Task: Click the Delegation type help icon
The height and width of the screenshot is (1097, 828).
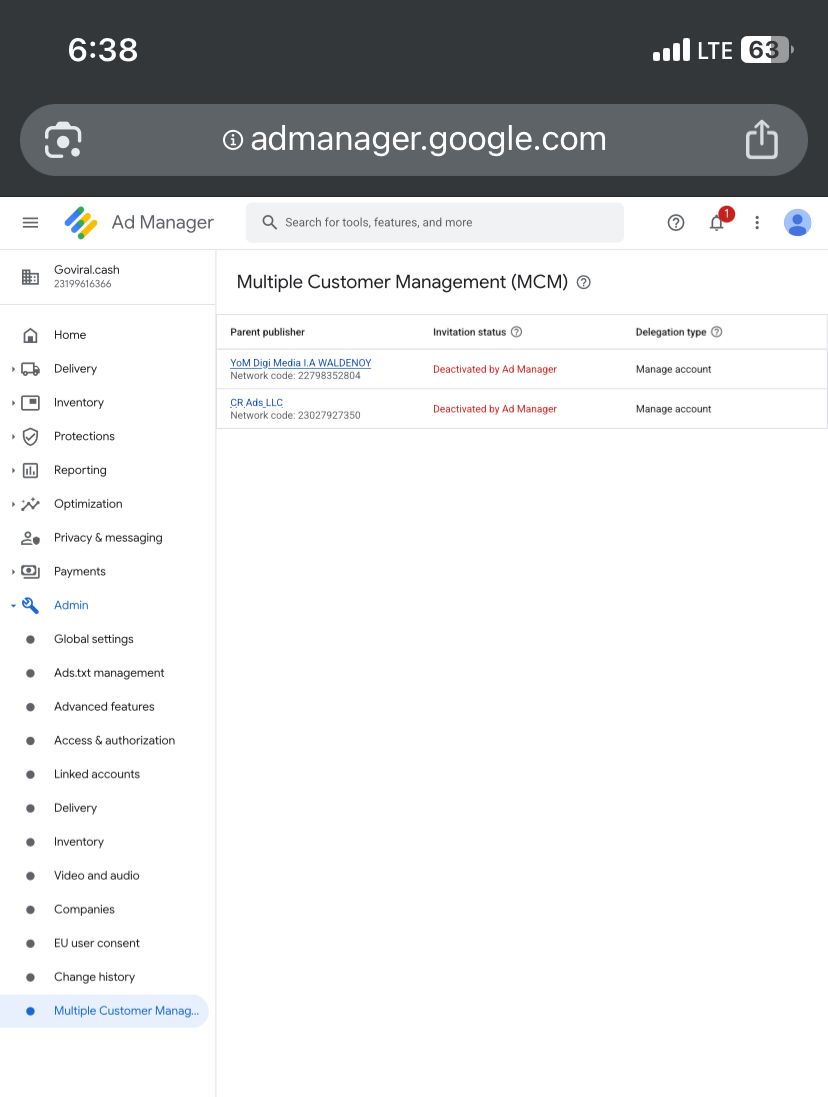Action: [x=717, y=332]
